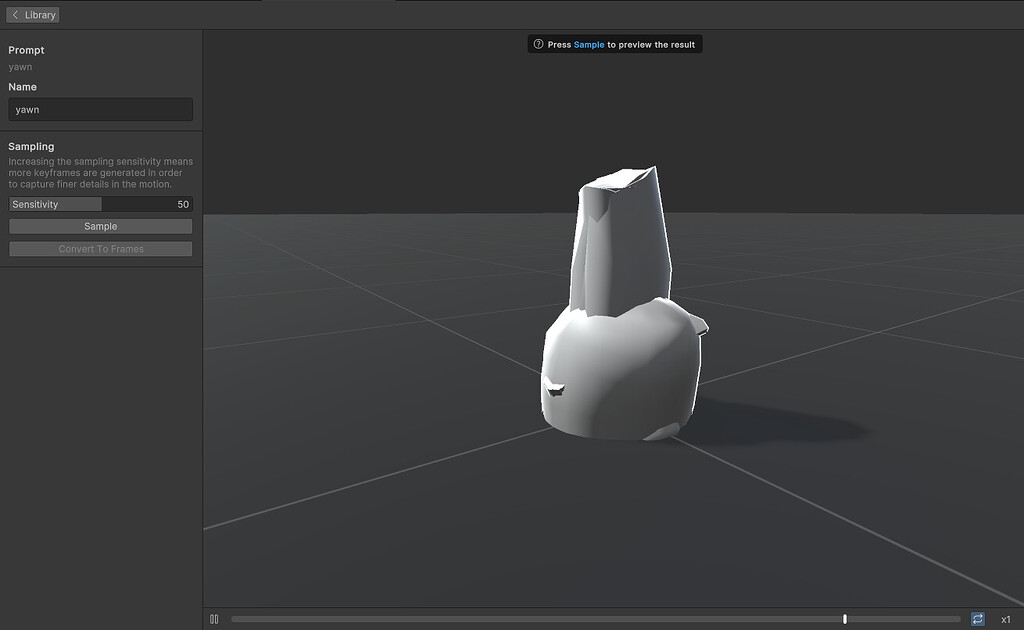This screenshot has width=1024, height=630.
Task: Click the help question-mark icon in the tooltip
Action: (x=537, y=43)
